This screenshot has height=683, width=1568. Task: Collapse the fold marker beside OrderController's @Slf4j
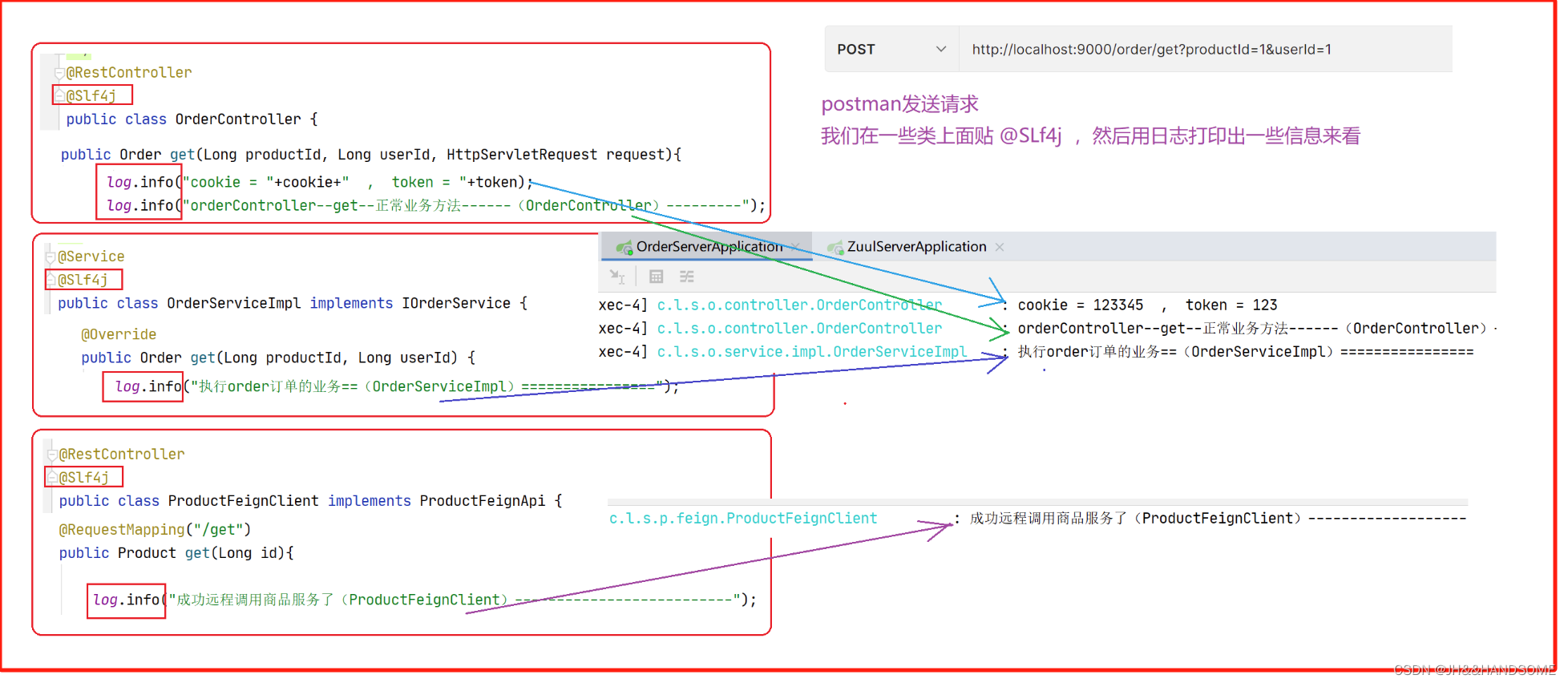[59, 96]
